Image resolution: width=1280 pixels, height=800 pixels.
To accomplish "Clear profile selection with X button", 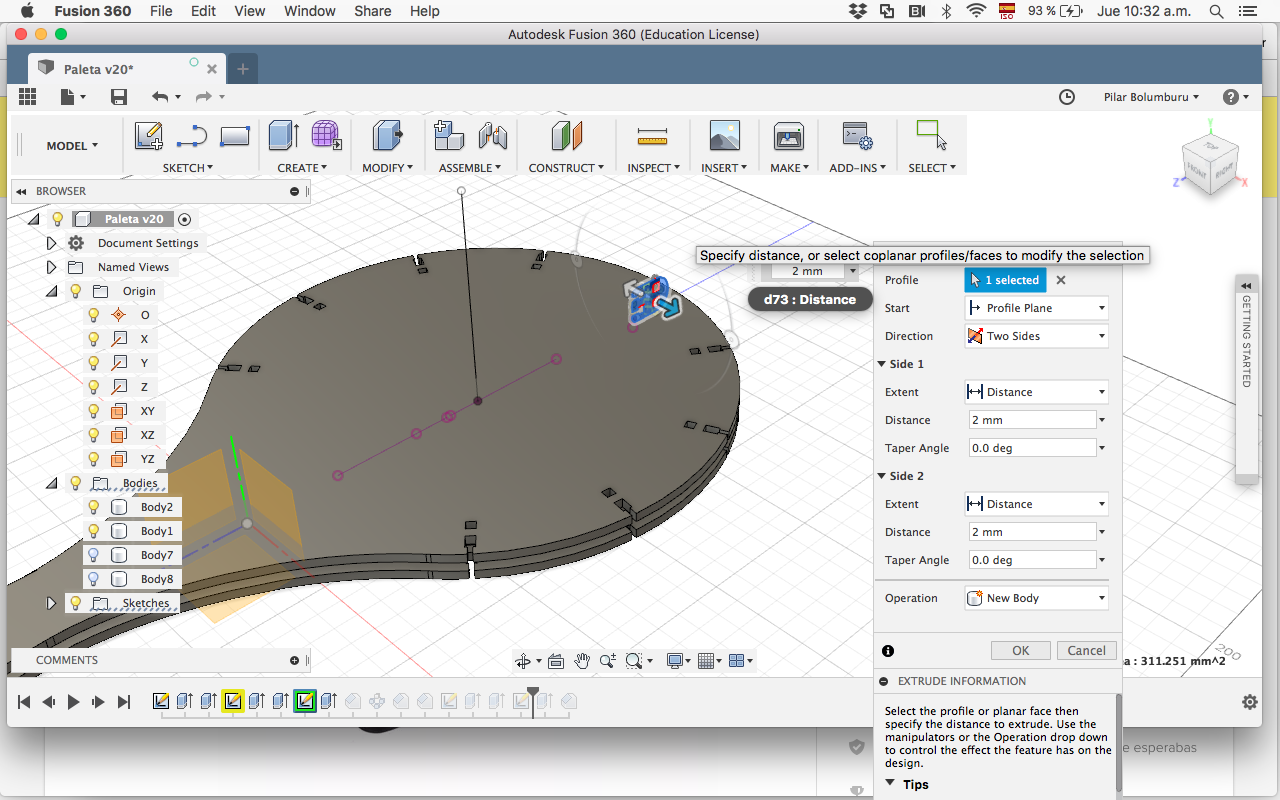I will click(x=1061, y=280).
